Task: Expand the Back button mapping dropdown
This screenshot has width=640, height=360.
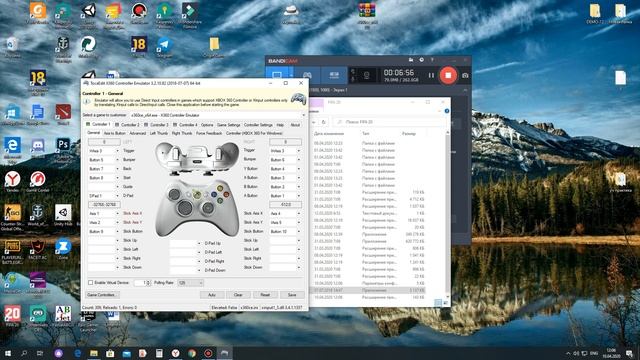Action: pos(118,169)
